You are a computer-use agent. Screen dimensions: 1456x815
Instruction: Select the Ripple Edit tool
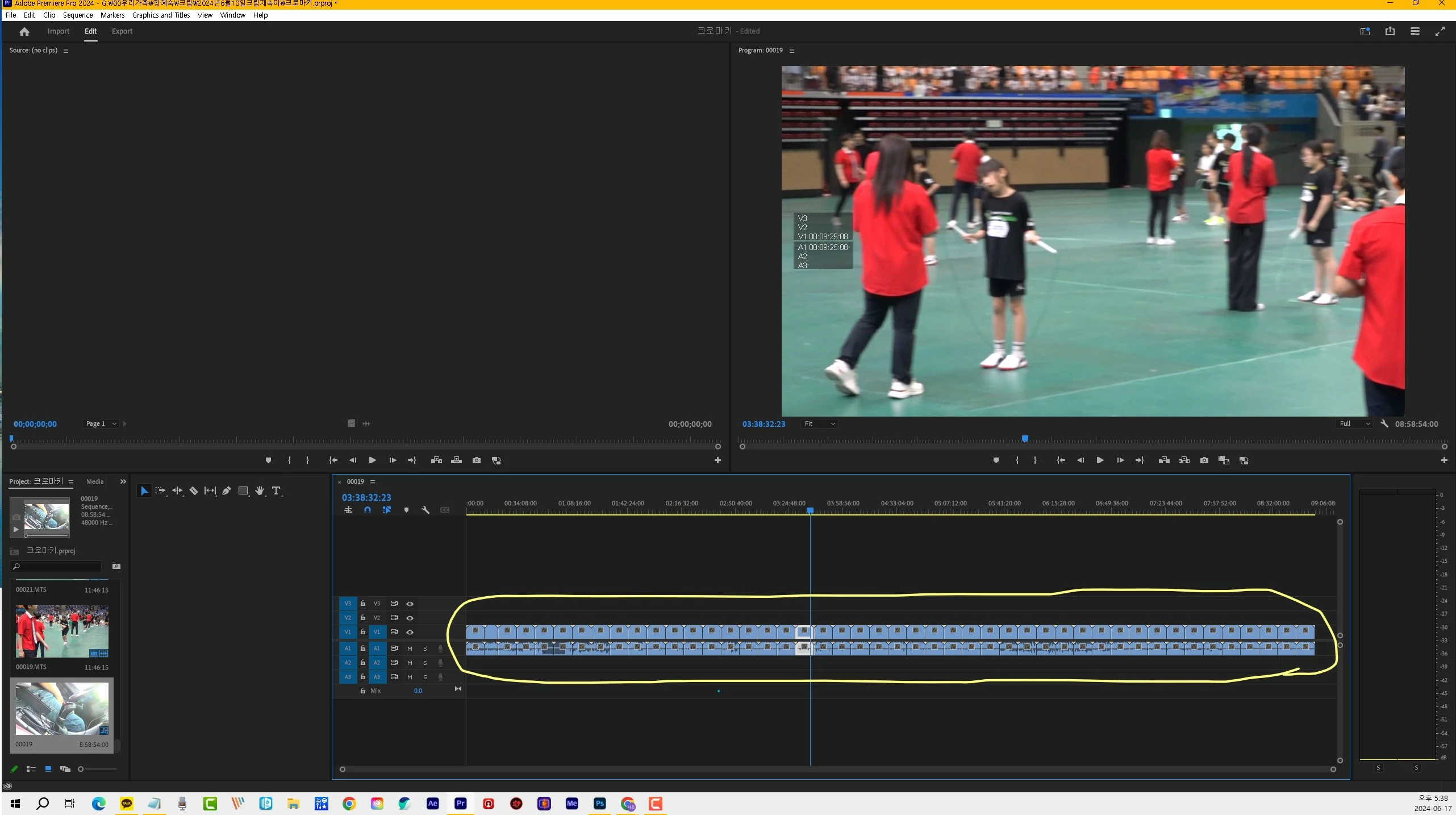click(x=177, y=490)
